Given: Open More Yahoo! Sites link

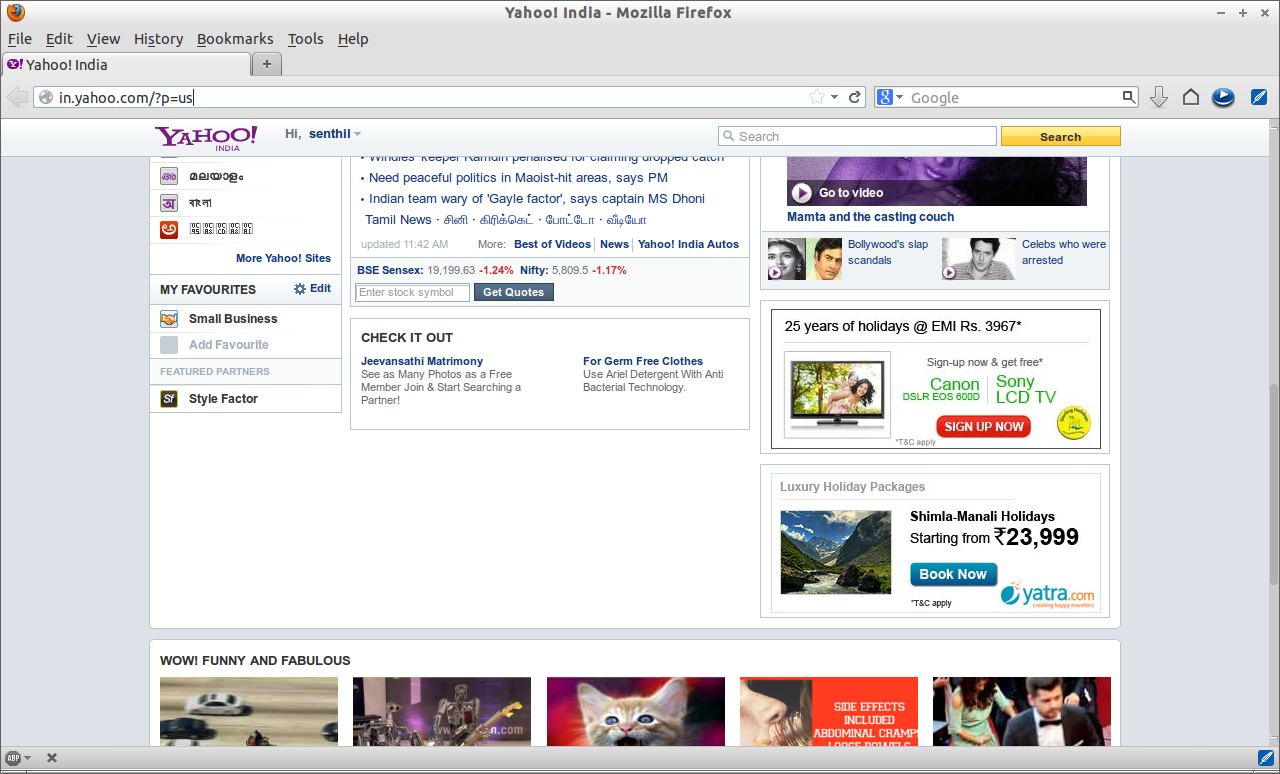Looking at the screenshot, I should 283,258.
